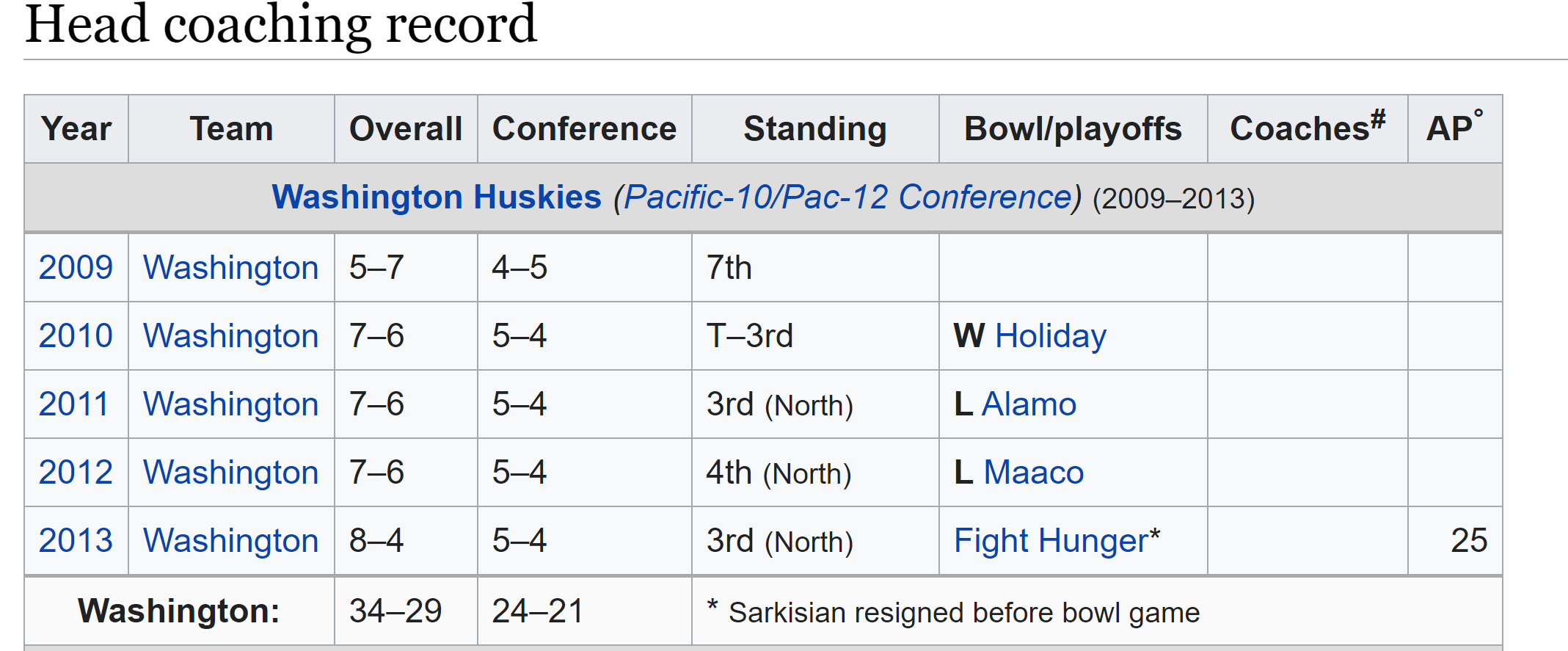Click the Bowl/playoffs column header

pos(1073,128)
